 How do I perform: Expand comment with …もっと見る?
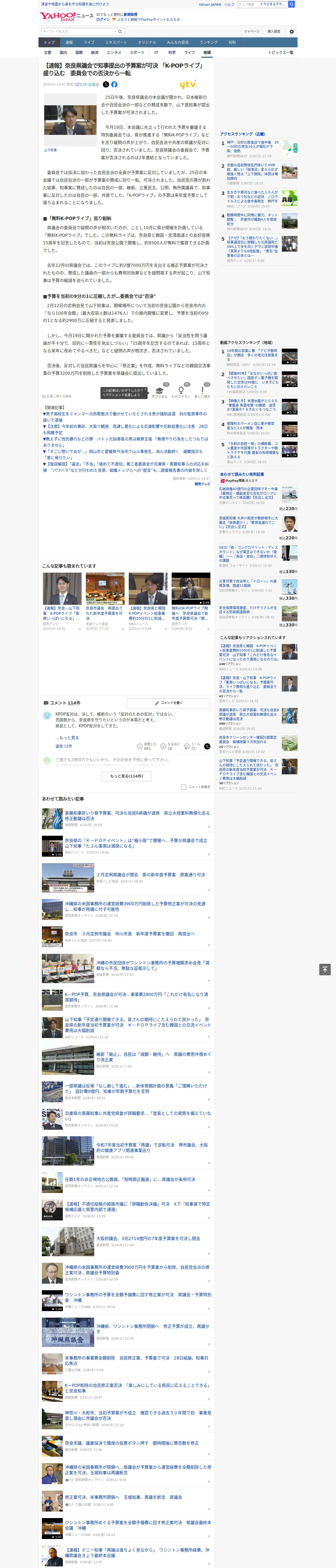click(x=67, y=737)
